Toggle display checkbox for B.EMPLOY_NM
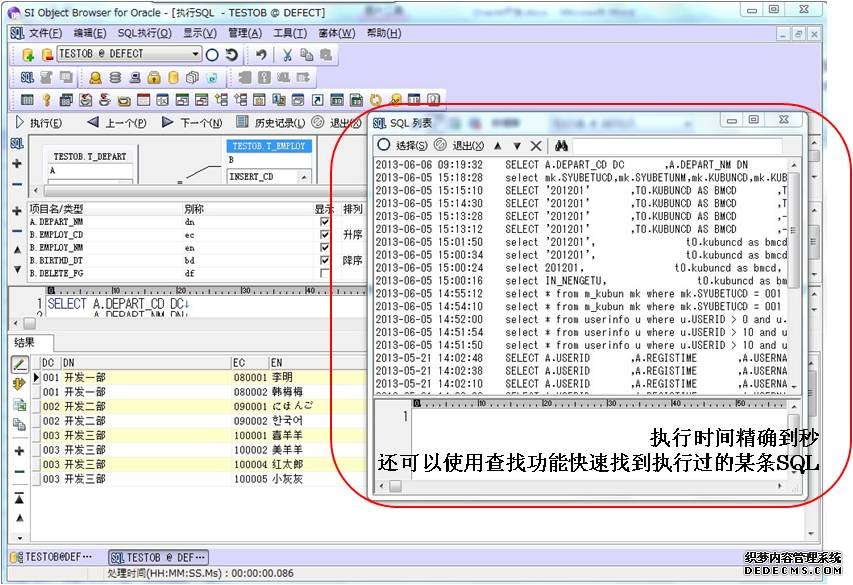The height and width of the screenshot is (585, 853). tap(324, 247)
